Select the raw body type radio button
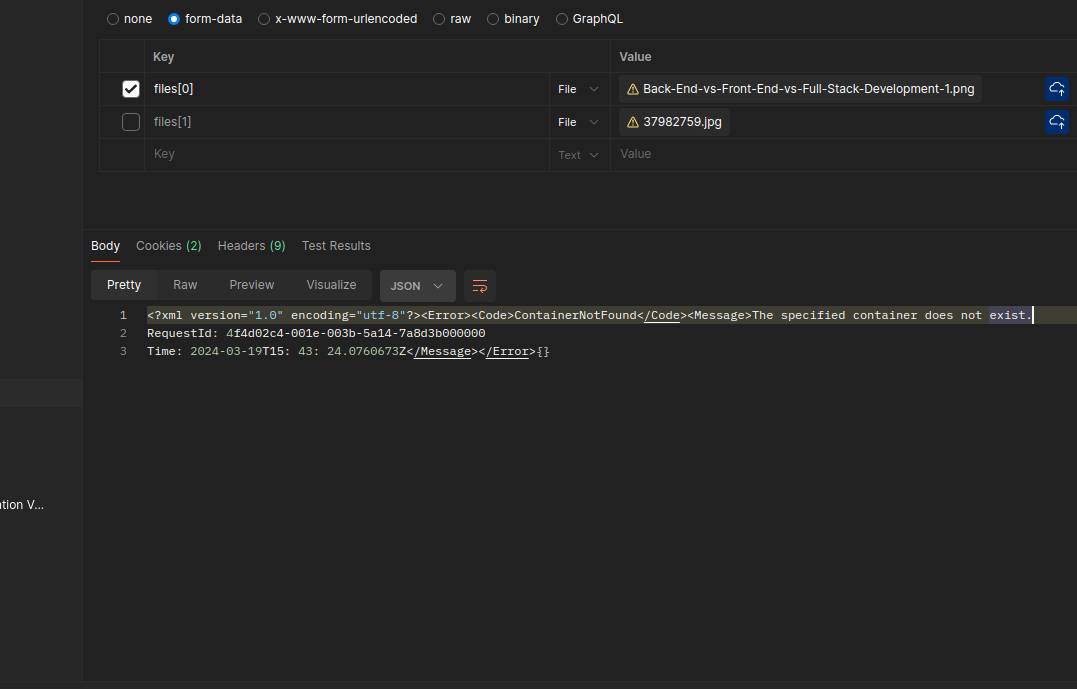The width and height of the screenshot is (1077, 689). click(440, 19)
